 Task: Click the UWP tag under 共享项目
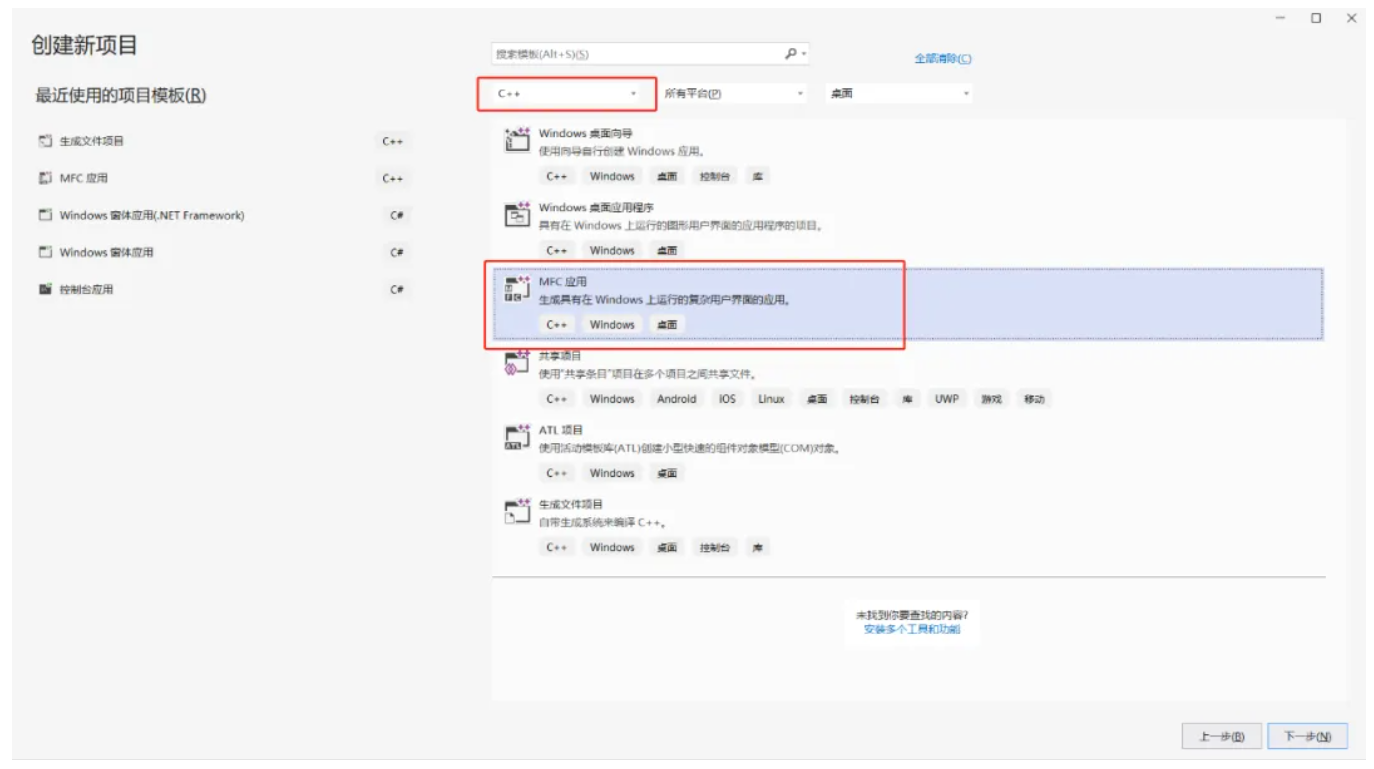(947, 399)
